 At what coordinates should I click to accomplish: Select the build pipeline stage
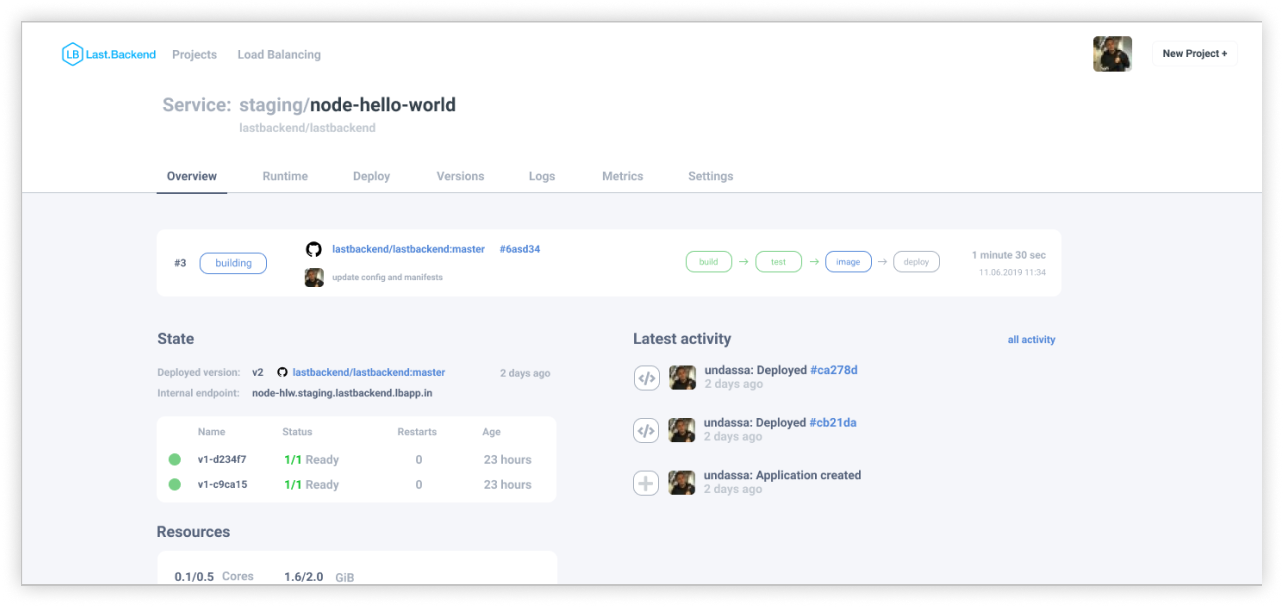(x=709, y=262)
